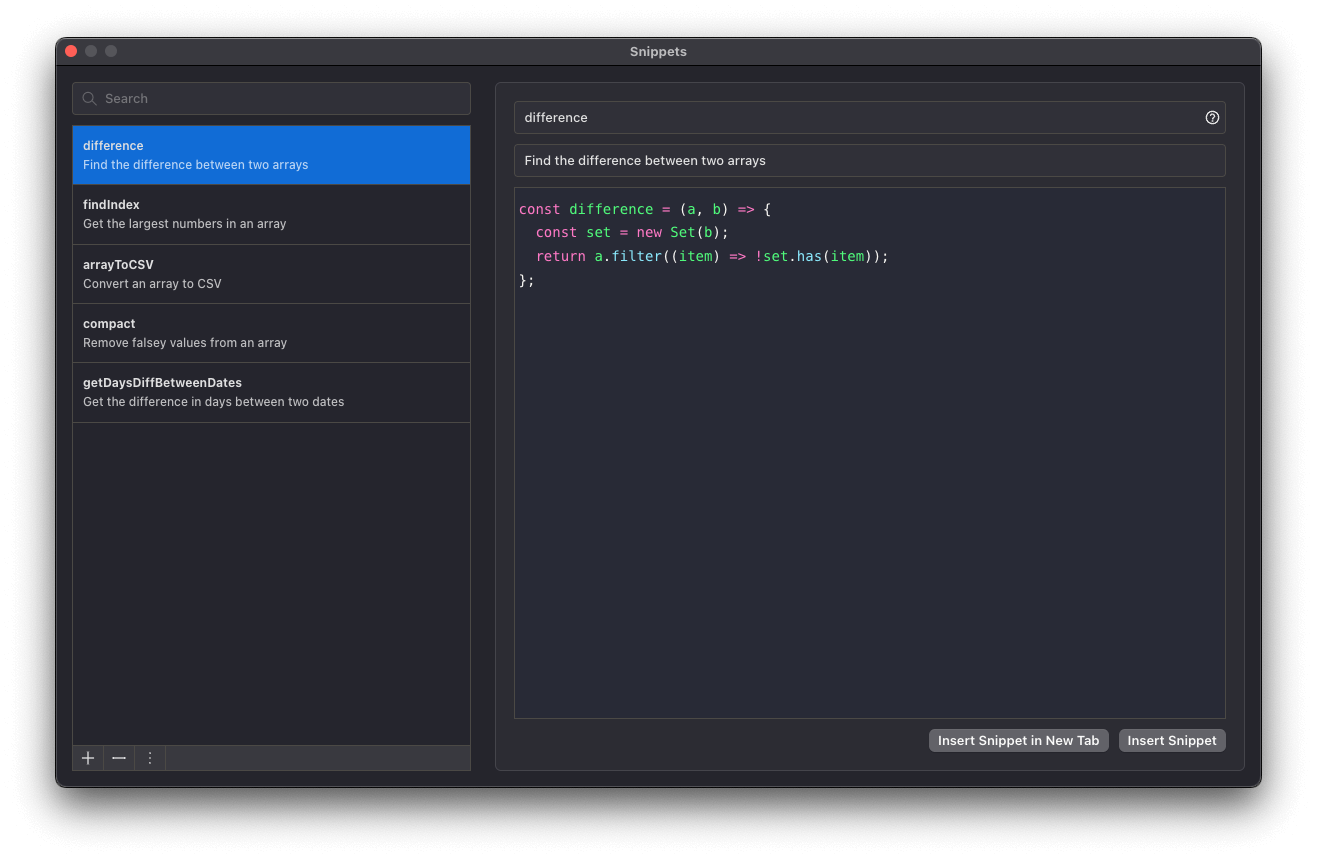1317x861 pixels.
Task: Select the compact snippet
Action: (x=271, y=333)
